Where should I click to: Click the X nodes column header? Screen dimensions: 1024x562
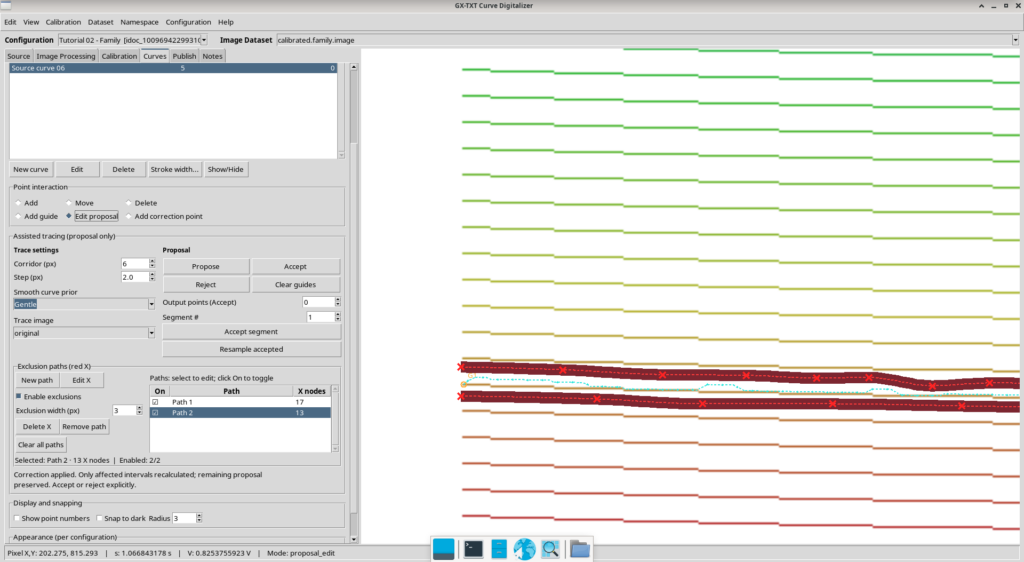coord(312,391)
